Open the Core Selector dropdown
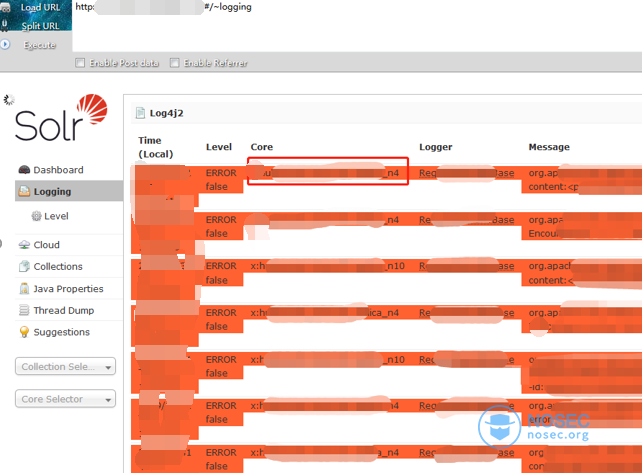This screenshot has width=642, height=473. pos(66,399)
